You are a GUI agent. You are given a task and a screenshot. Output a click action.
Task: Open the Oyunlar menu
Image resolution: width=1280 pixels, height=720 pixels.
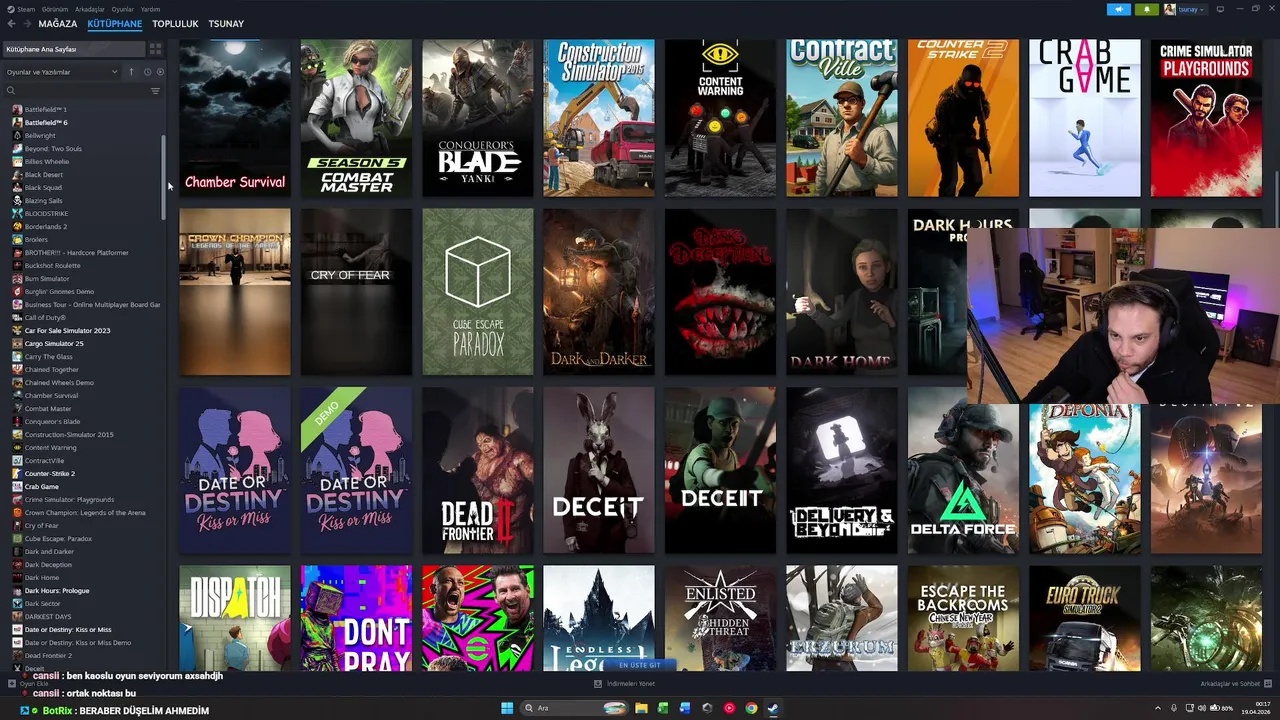[123, 9]
